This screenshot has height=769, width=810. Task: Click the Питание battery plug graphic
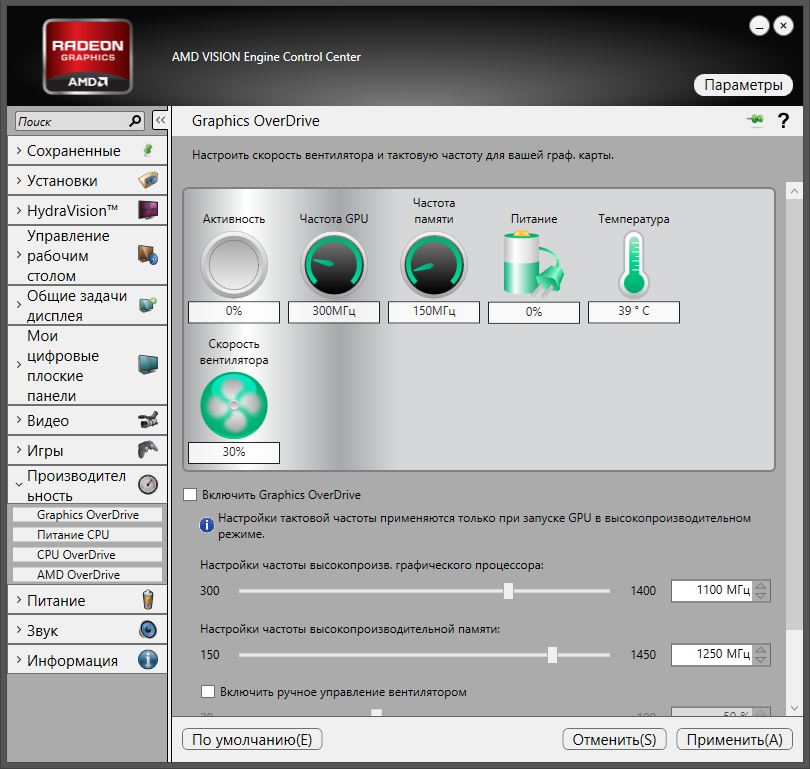coord(533,264)
